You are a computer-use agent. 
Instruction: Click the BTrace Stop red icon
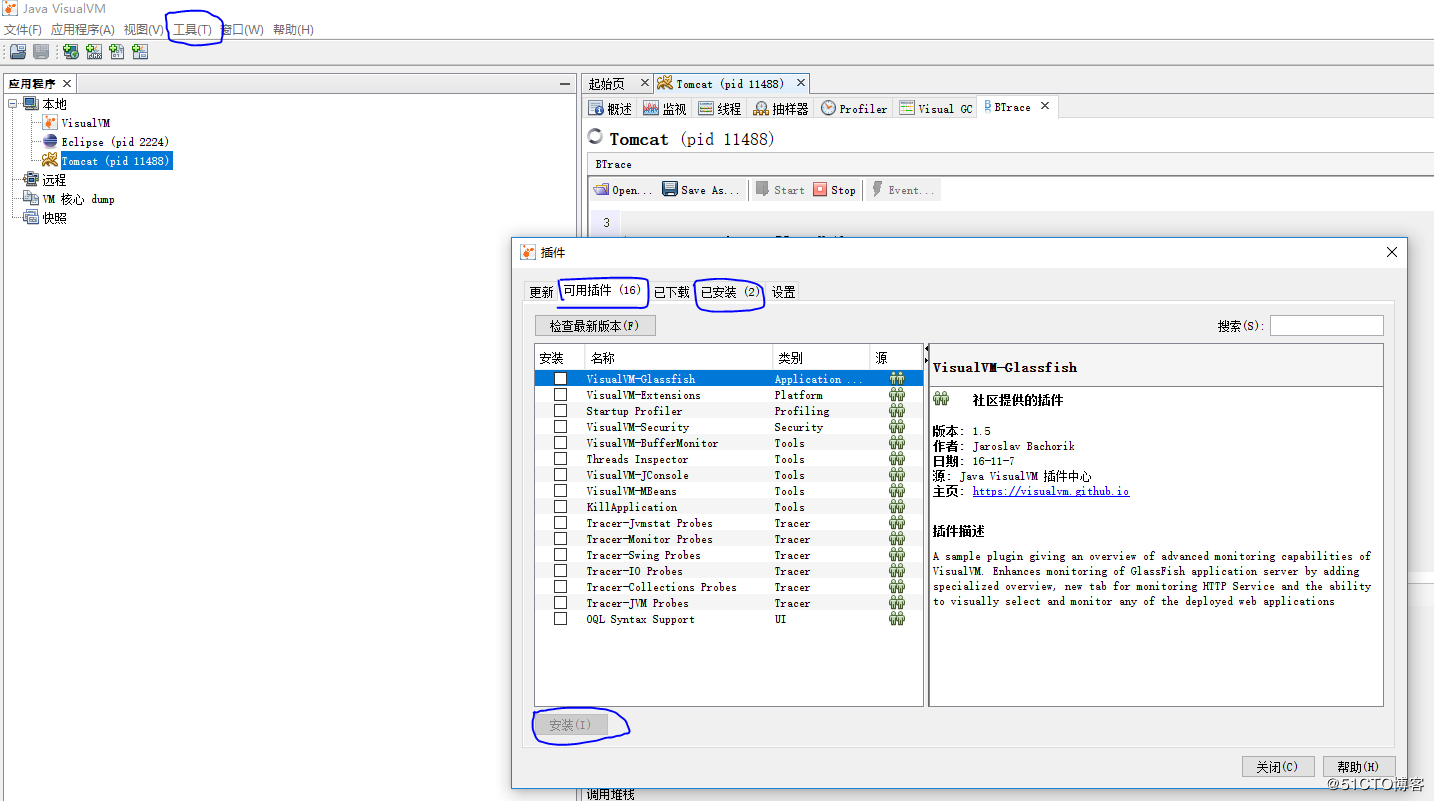click(x=820, y=189)
